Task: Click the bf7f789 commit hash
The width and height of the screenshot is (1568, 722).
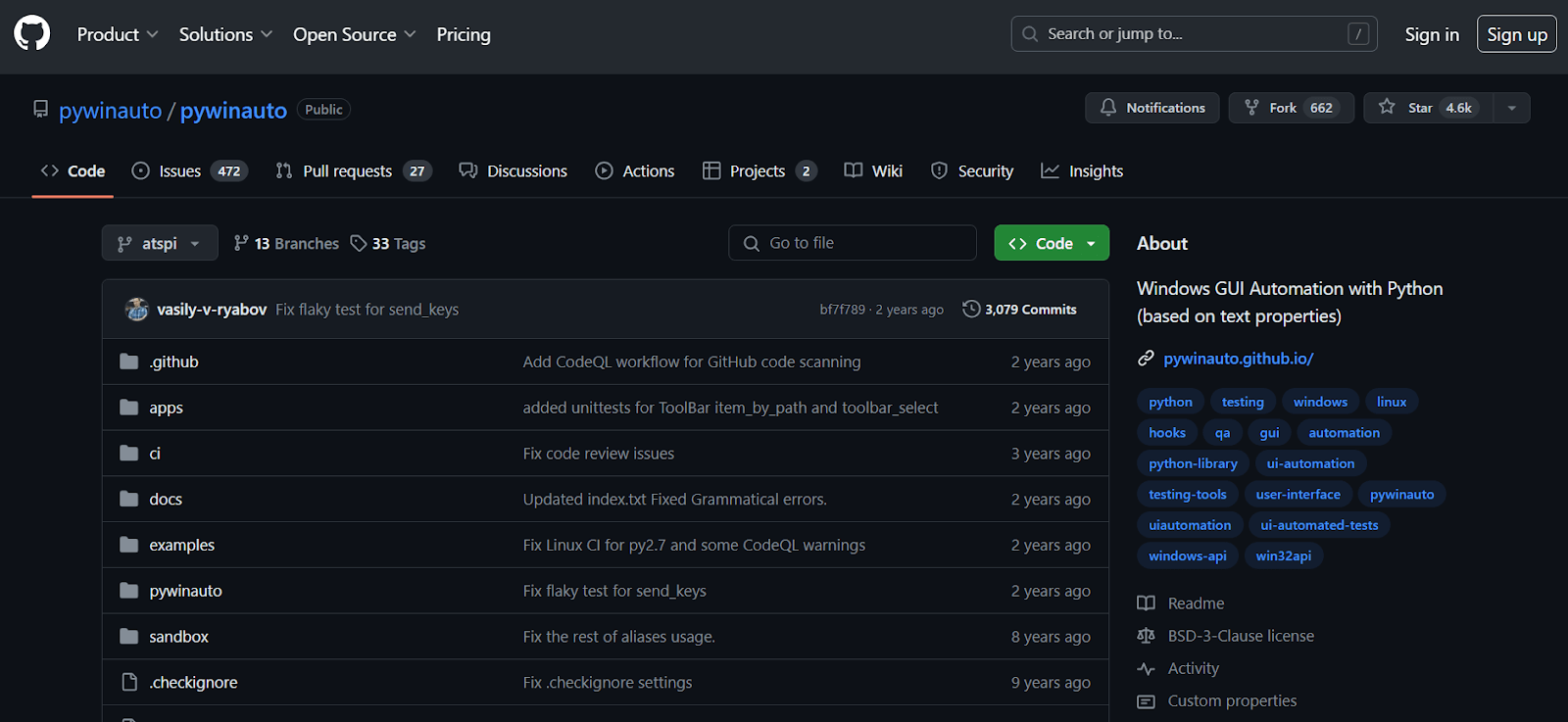Action: (842, 310)
